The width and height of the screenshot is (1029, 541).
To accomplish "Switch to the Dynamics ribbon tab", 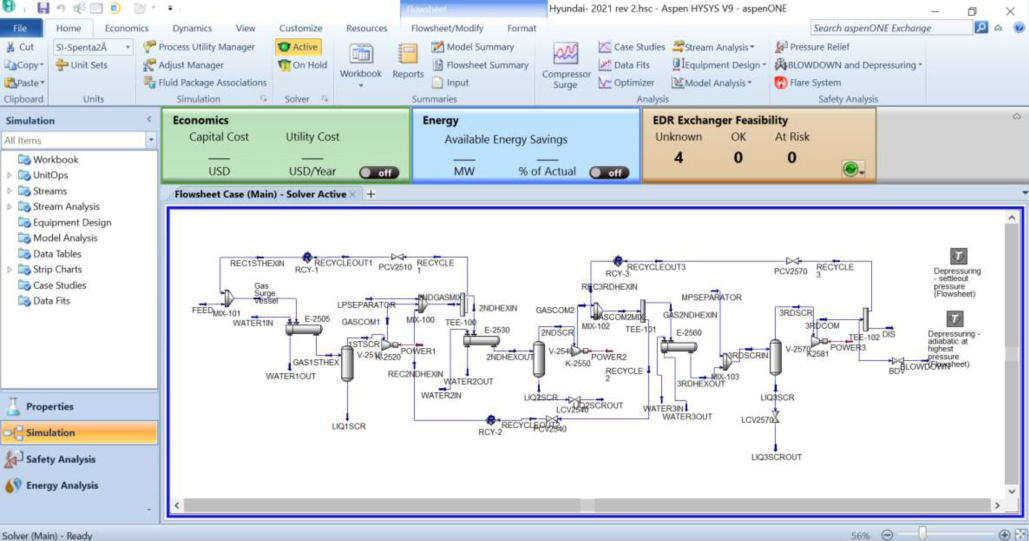I will pos(192,28).
